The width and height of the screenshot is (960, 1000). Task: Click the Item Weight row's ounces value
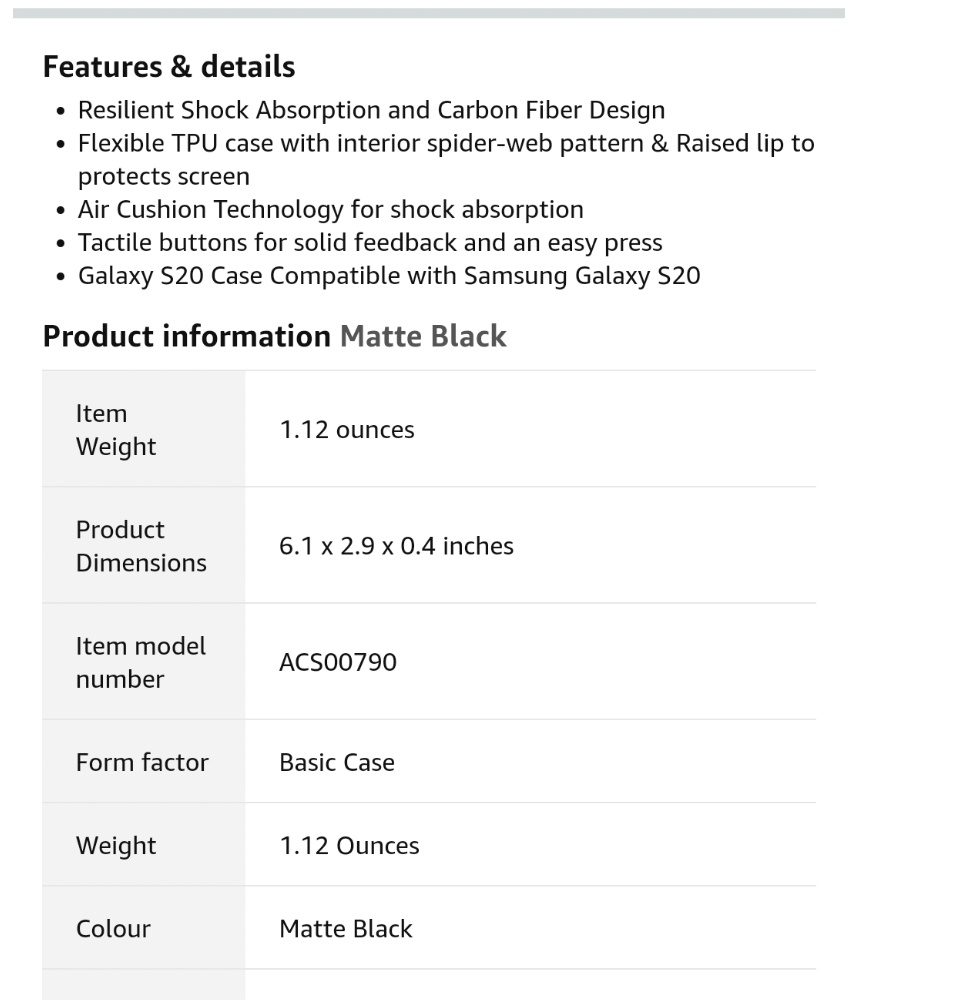tap(346, 430)
